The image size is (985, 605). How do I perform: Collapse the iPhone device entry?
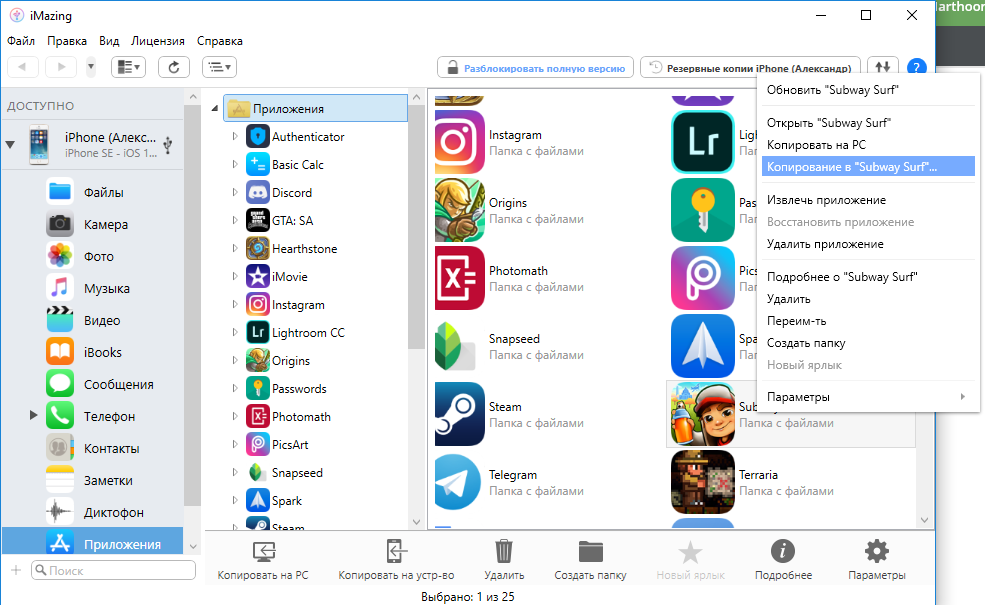pyautogui.click(x=10, y=144)
